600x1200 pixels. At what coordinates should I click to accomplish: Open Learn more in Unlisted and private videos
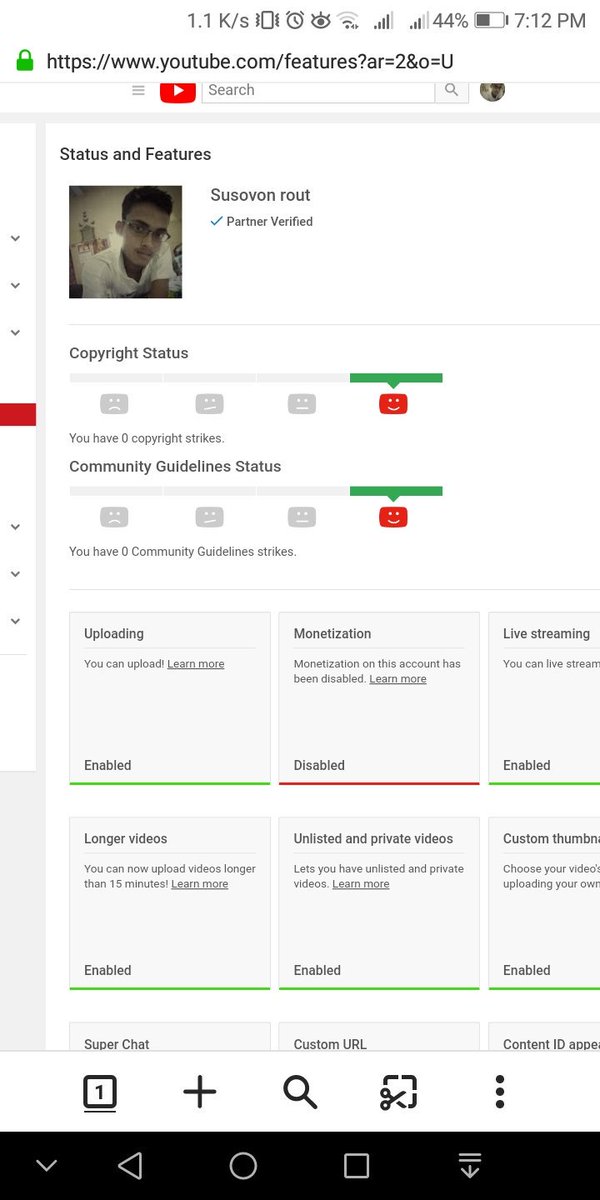click(x=361, y=884)
